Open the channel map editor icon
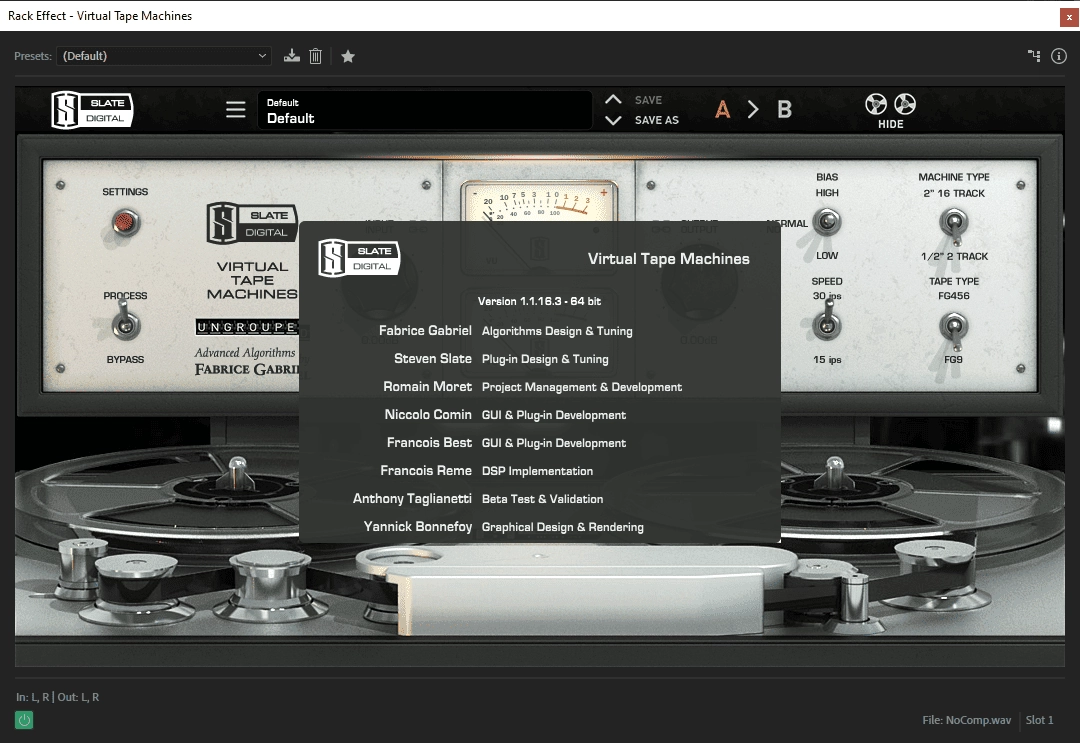Viewport: 1080px width, 743px height. (1034, 56)
